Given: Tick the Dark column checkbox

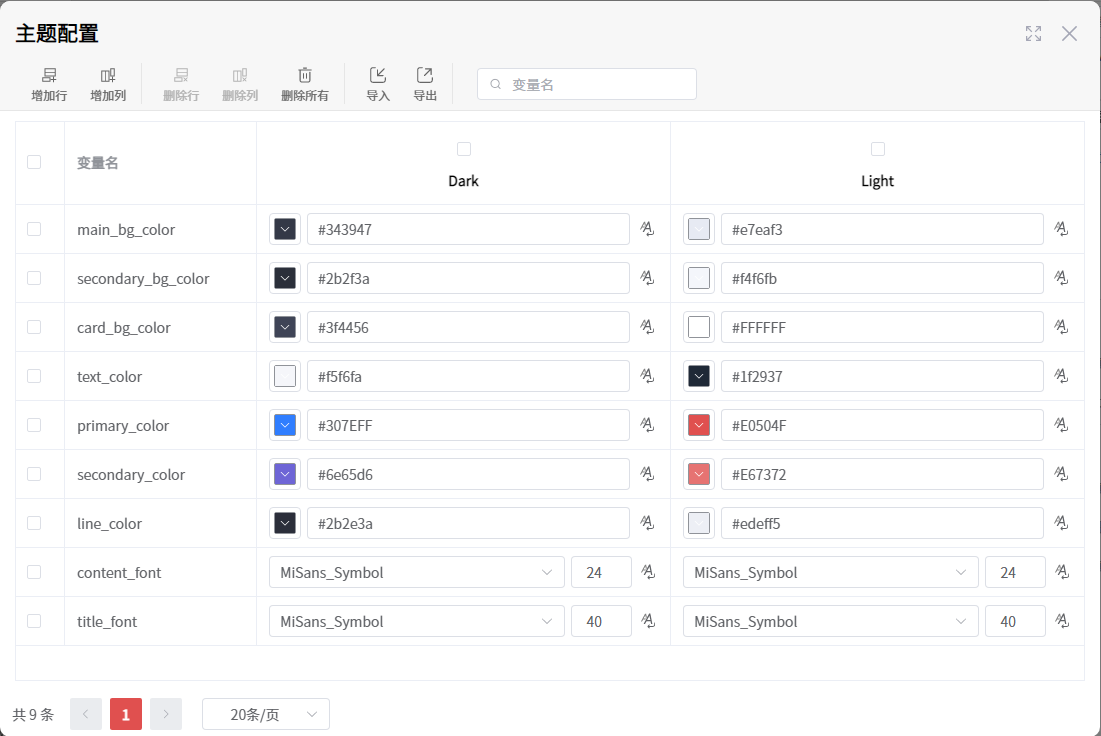Looking at the screenshot, I should point(463,149).
